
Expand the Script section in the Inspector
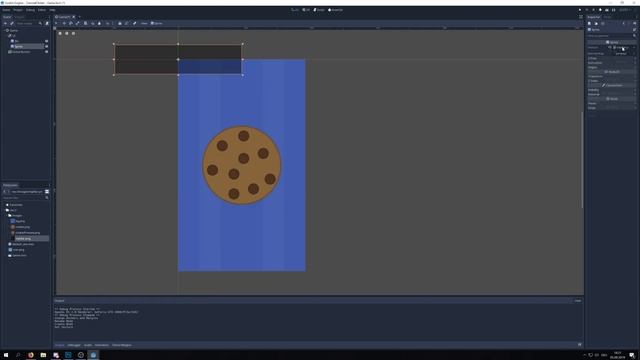coord(611,108)
